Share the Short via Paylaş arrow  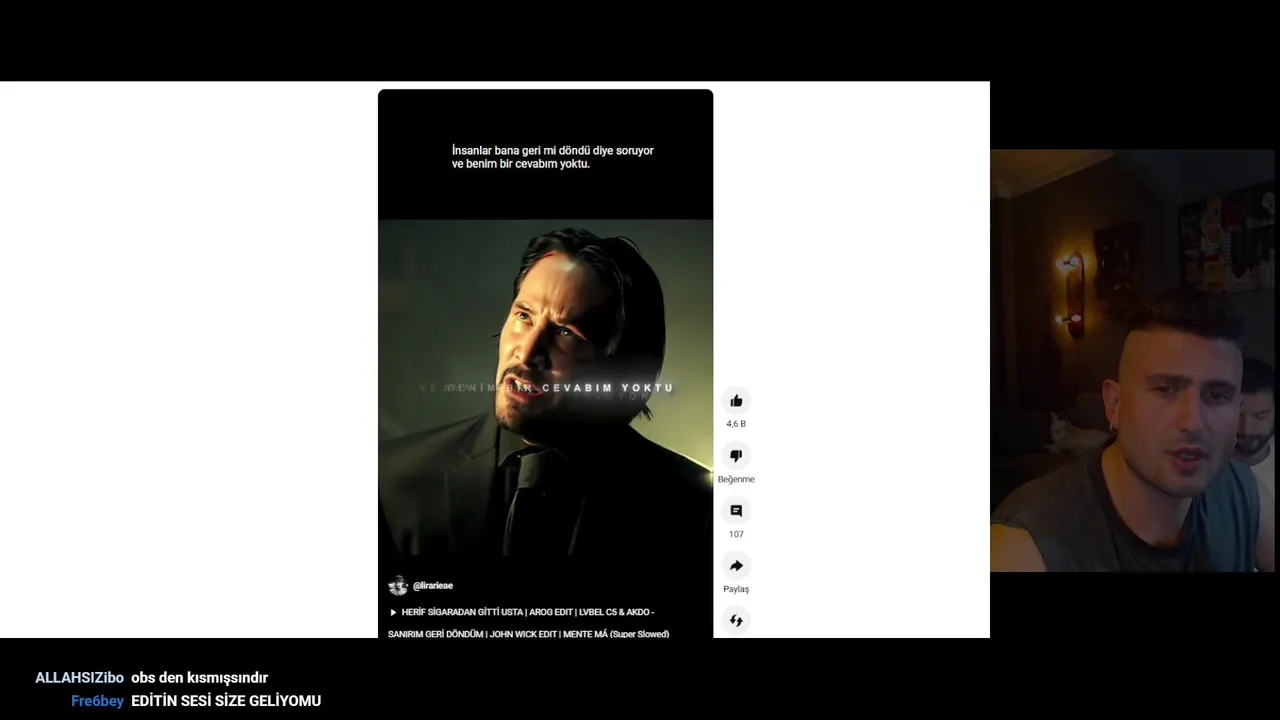tap(736, 566)
